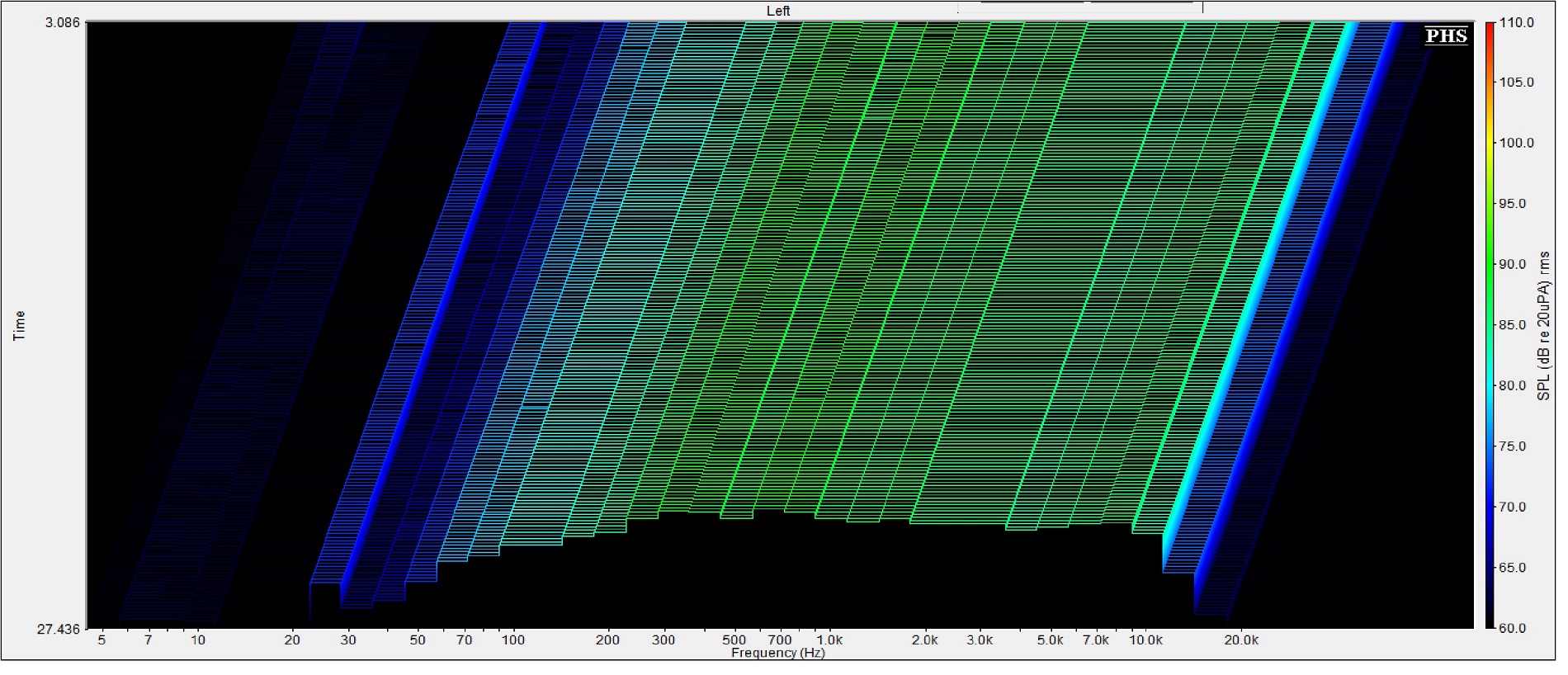
Task: Click the 20.0k frequency tick label
Action: pyautogui.click(x=1241, y=640)
